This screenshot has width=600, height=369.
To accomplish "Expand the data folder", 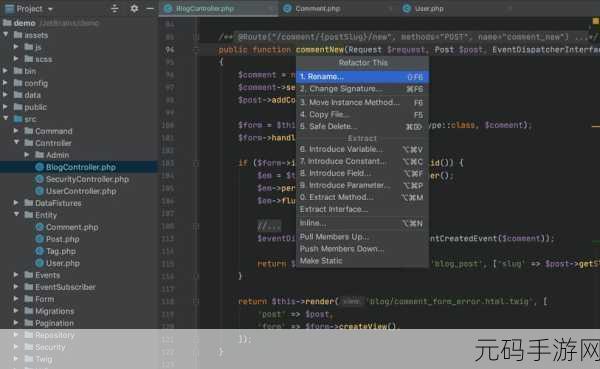I will coord(5,95).
